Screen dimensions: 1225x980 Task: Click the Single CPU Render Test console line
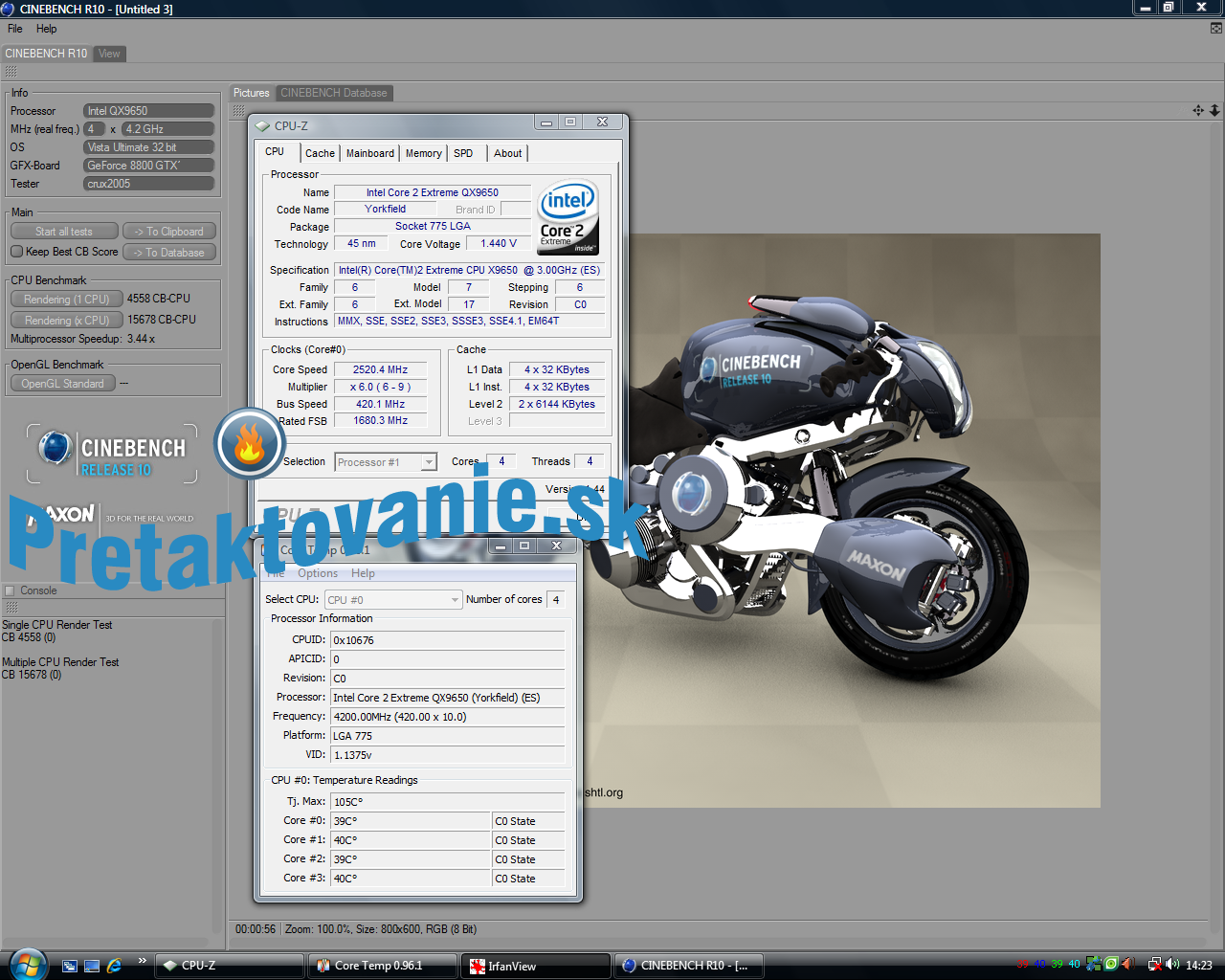click(x=57, y=625)
